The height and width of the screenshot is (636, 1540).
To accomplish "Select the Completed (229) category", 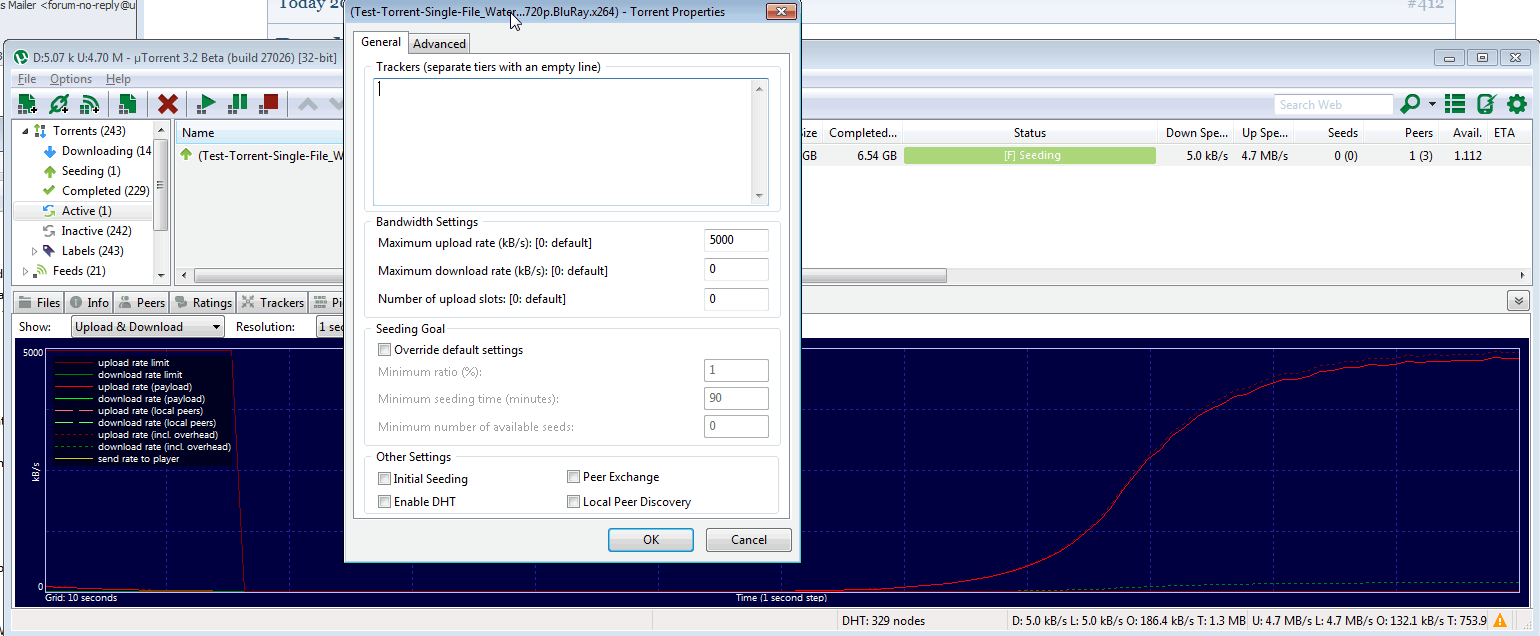I will click(95, 191).
